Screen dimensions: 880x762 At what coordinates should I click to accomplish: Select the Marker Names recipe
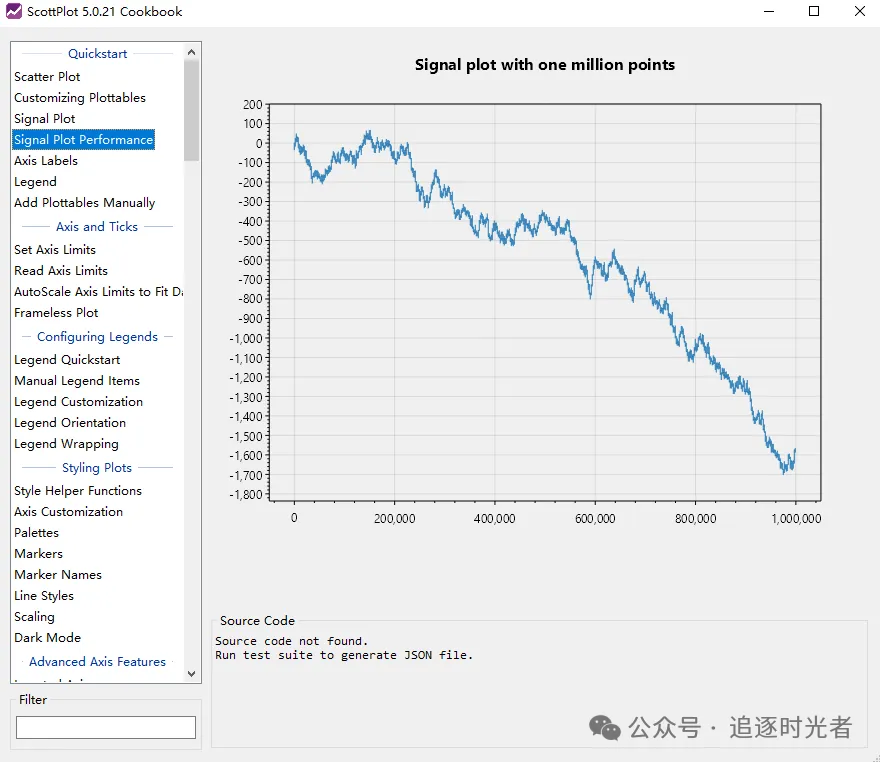coord(58,575)
